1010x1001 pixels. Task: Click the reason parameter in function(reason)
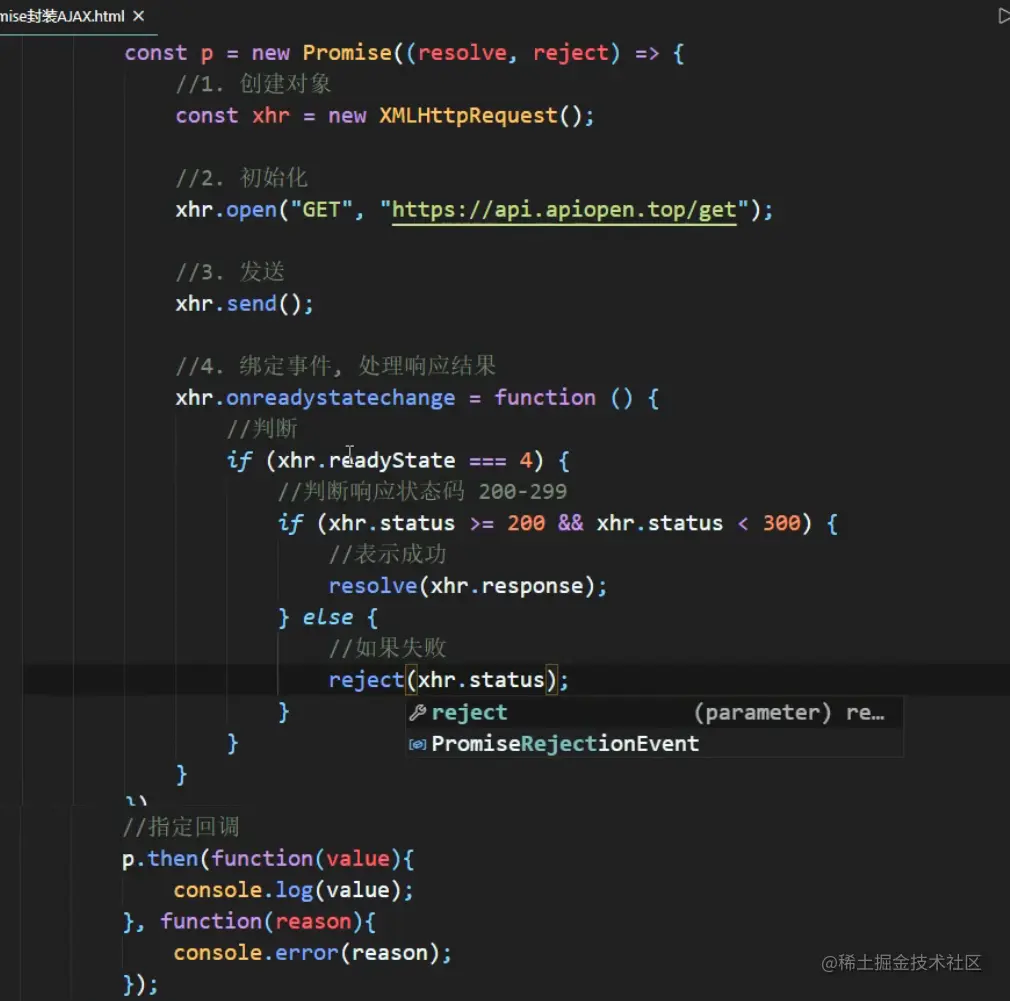pos(313,922)
